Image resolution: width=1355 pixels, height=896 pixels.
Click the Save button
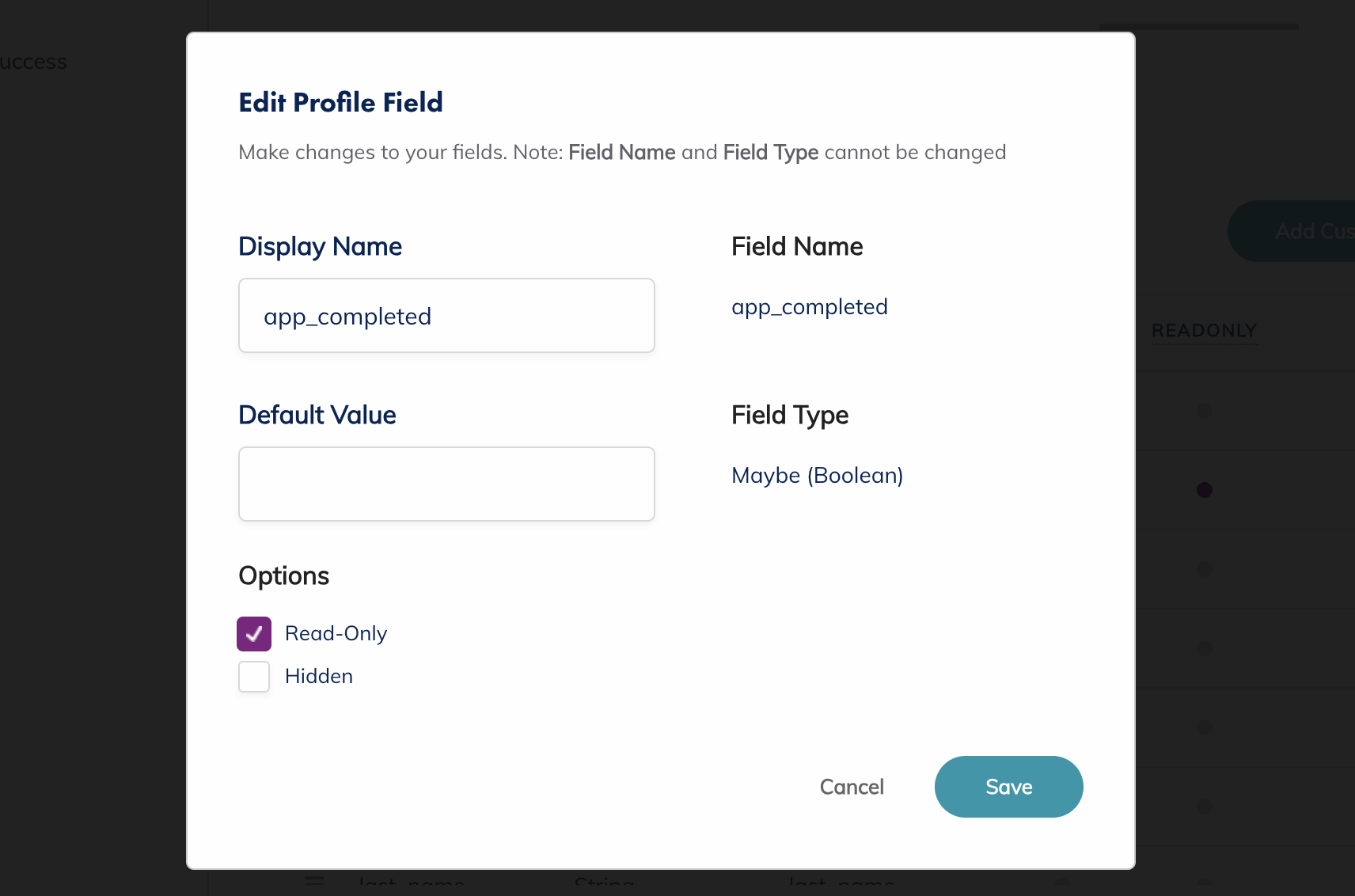[x=1008, y=787]
